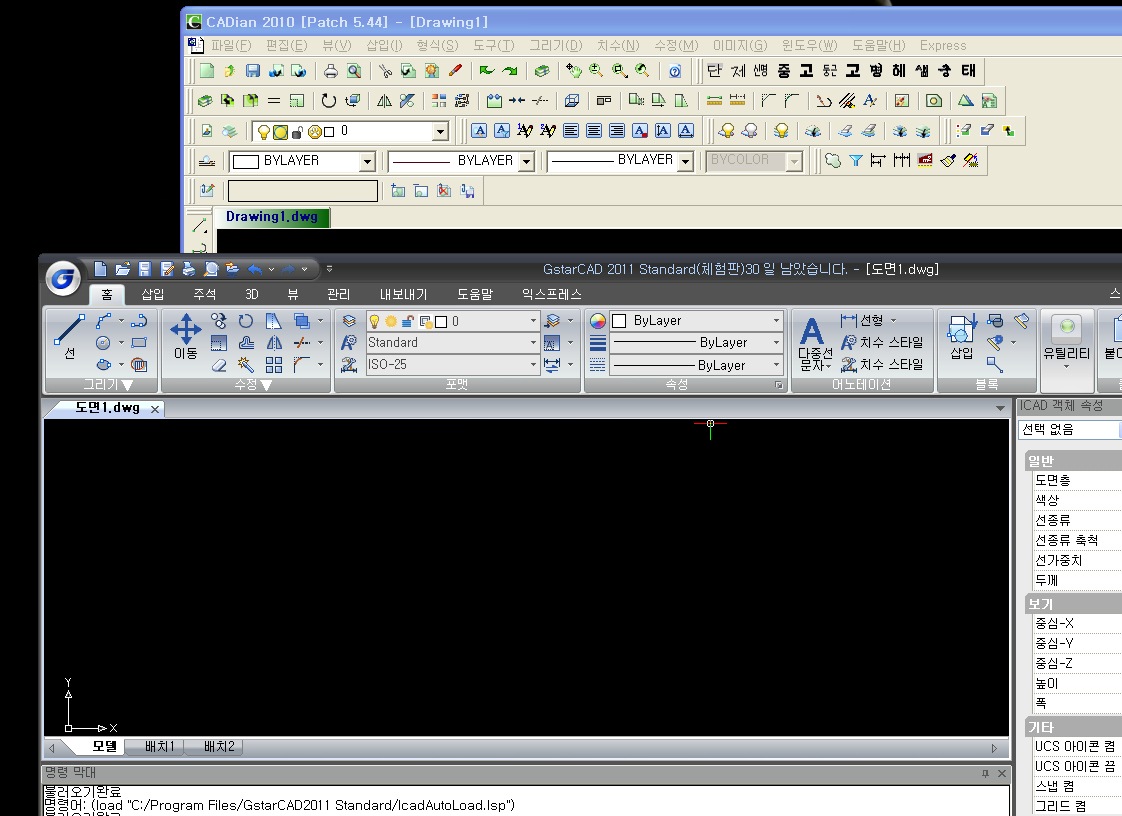Open the Express menu in CADian

click(943, 45)
